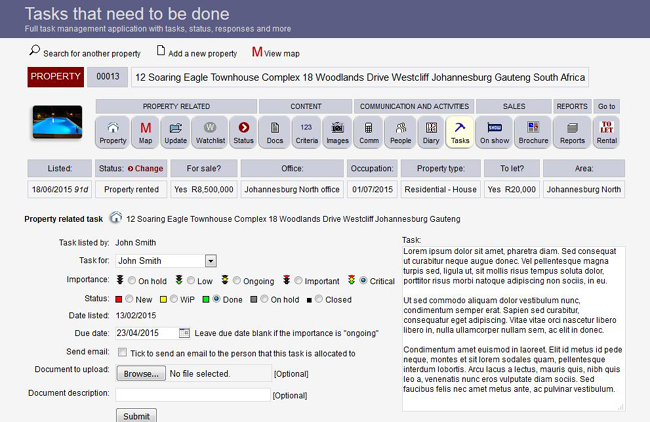Open the due date calendar picker icon
Screen dimensions: 650x422
tap(184, 333)
